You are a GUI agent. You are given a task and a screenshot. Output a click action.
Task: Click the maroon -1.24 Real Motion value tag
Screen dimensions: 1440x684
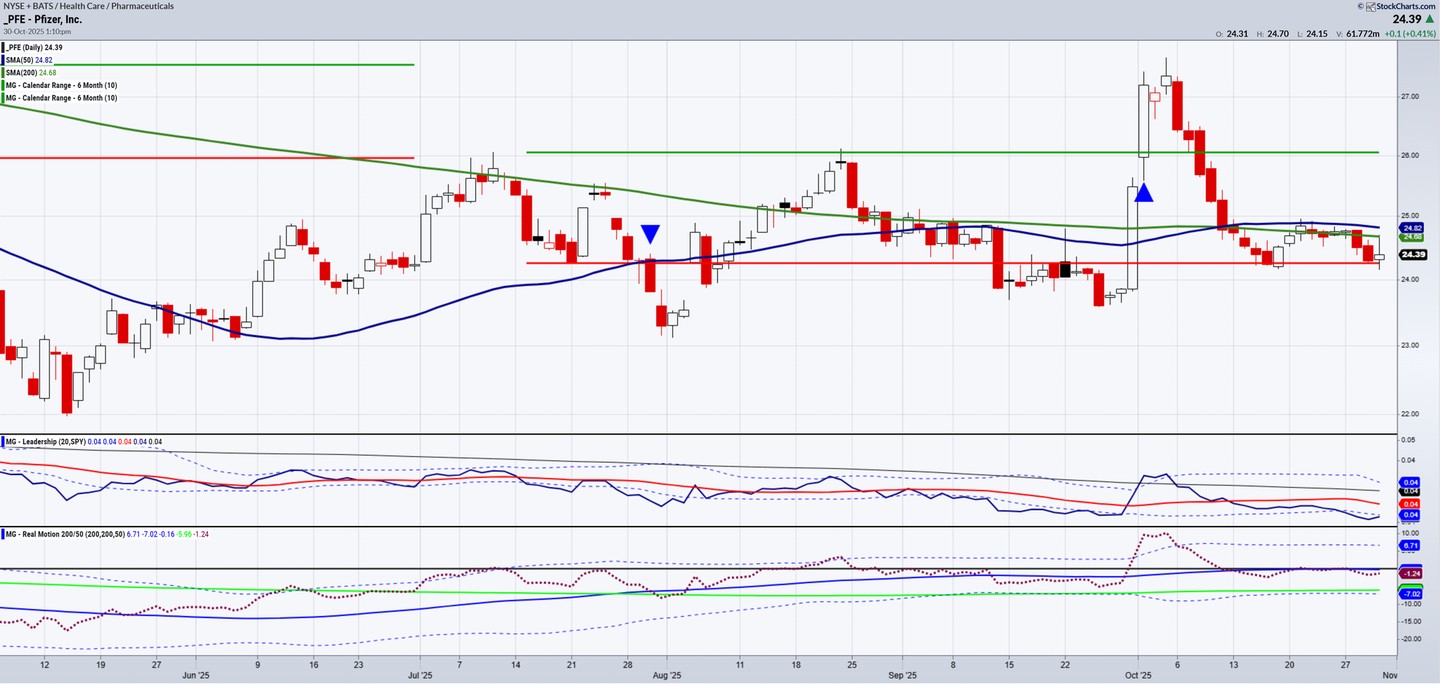(x=1411, y=573)
